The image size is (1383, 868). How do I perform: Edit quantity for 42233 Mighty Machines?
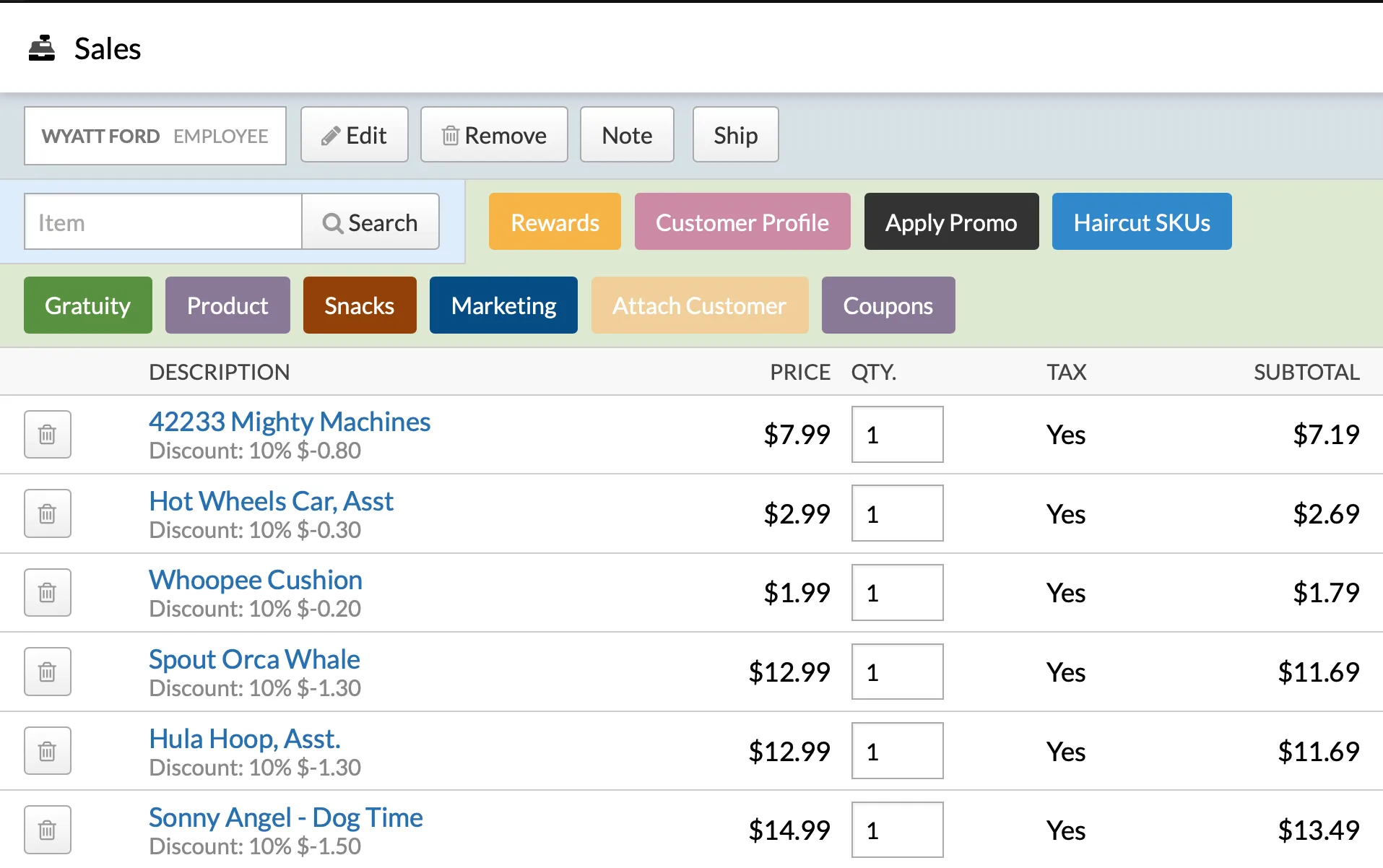tap(898, 435)
